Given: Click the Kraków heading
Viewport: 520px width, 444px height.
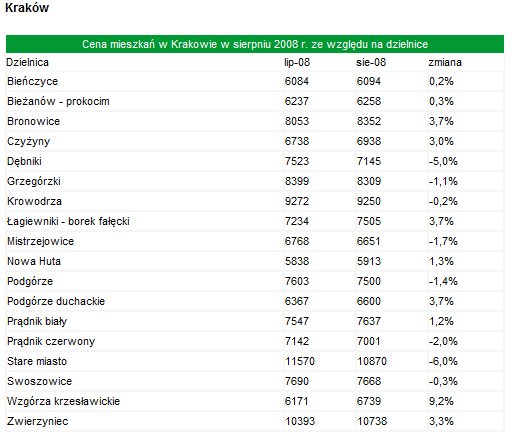Looking at the screenshot, I should pos(27,8).
